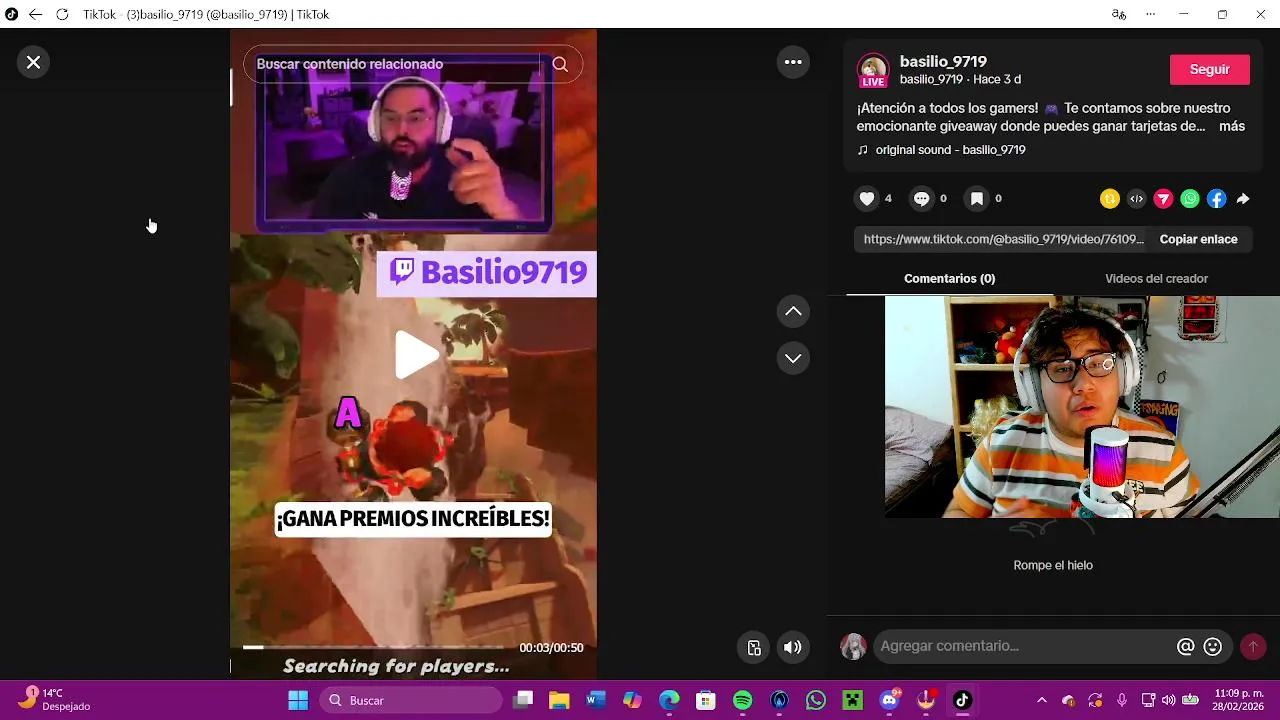This screenshot has width=1280, height=720.
Task: Open the three-dots video options menu
Action: (793, 62)
